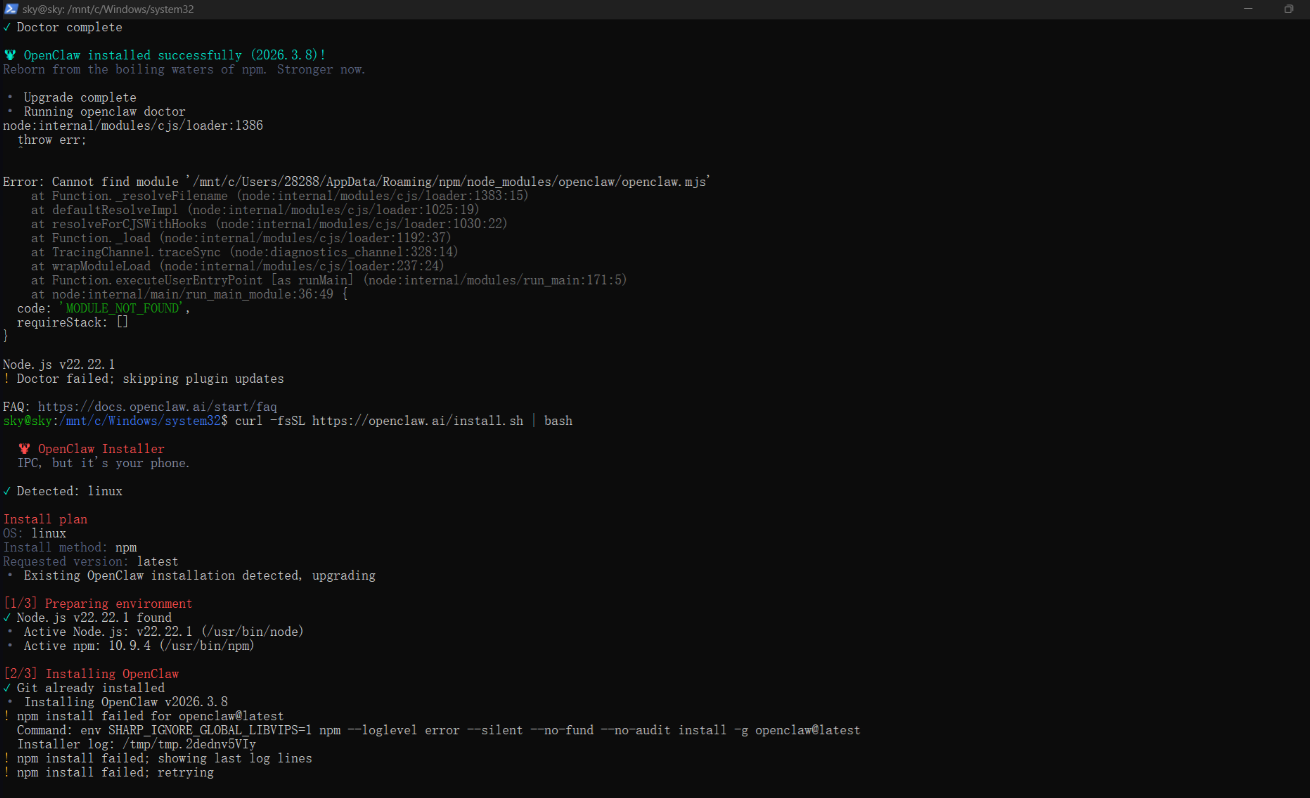Click the openclaw.mjs path in the error
This screenshot has width=1310, height=798.
tap(450, 182)
